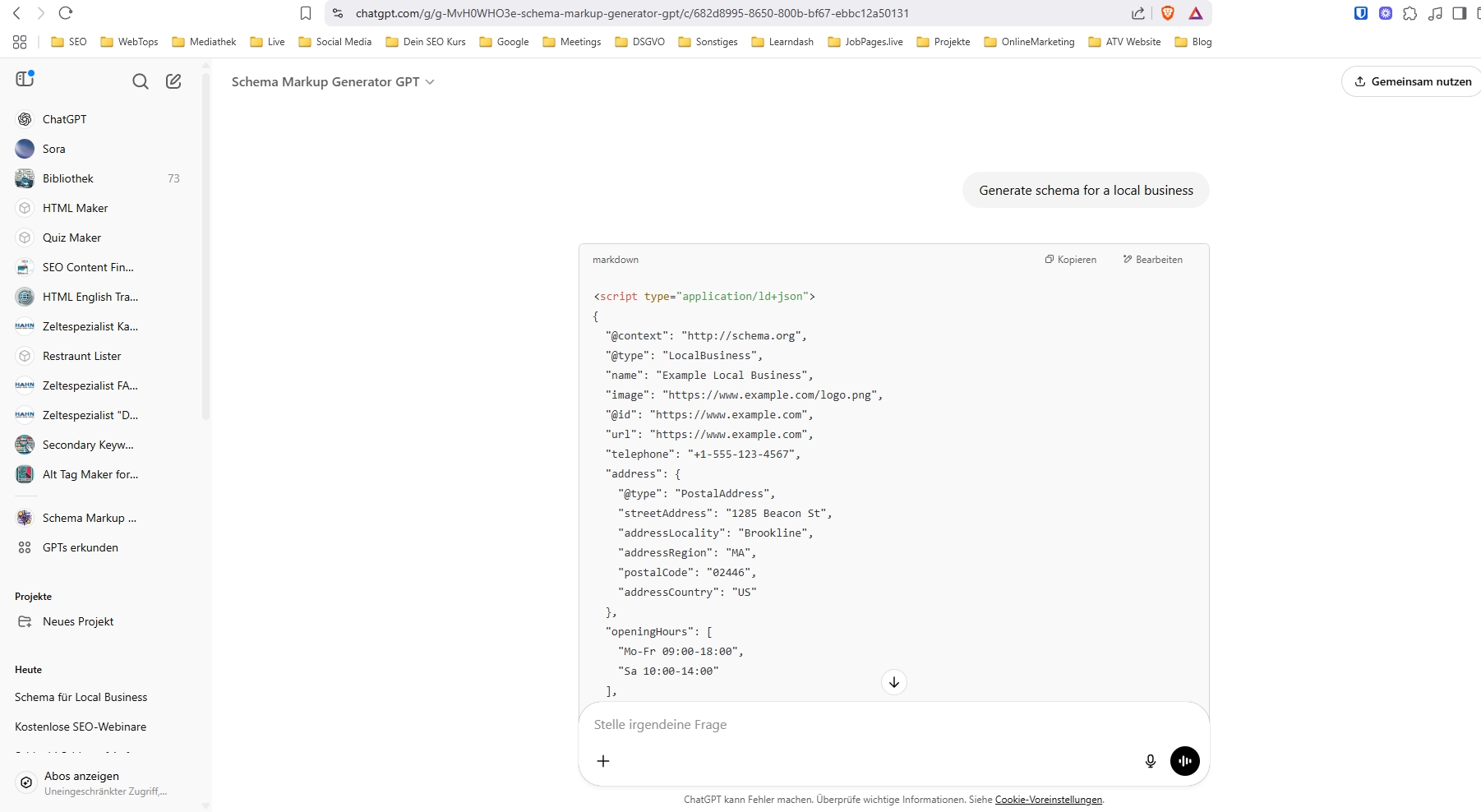Bookmark this page with the bookmark icon
1481x812 pixels.
click(306, 13)
